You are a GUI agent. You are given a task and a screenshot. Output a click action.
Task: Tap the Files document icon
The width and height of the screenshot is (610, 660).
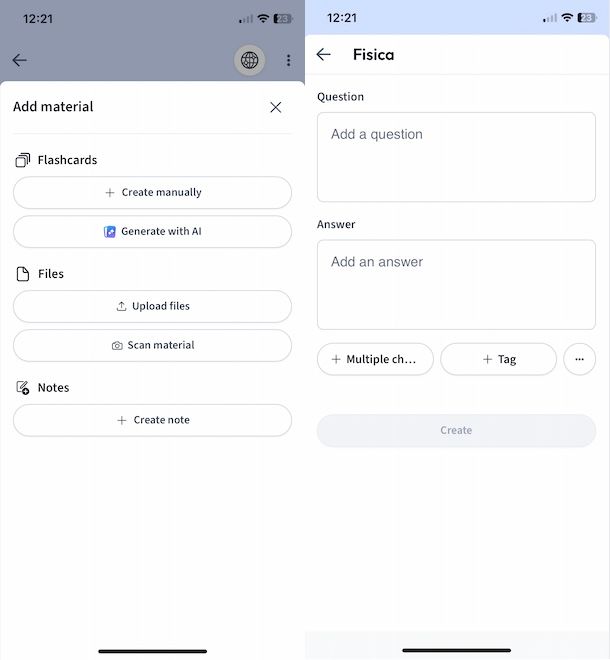(x=23, y=274)
